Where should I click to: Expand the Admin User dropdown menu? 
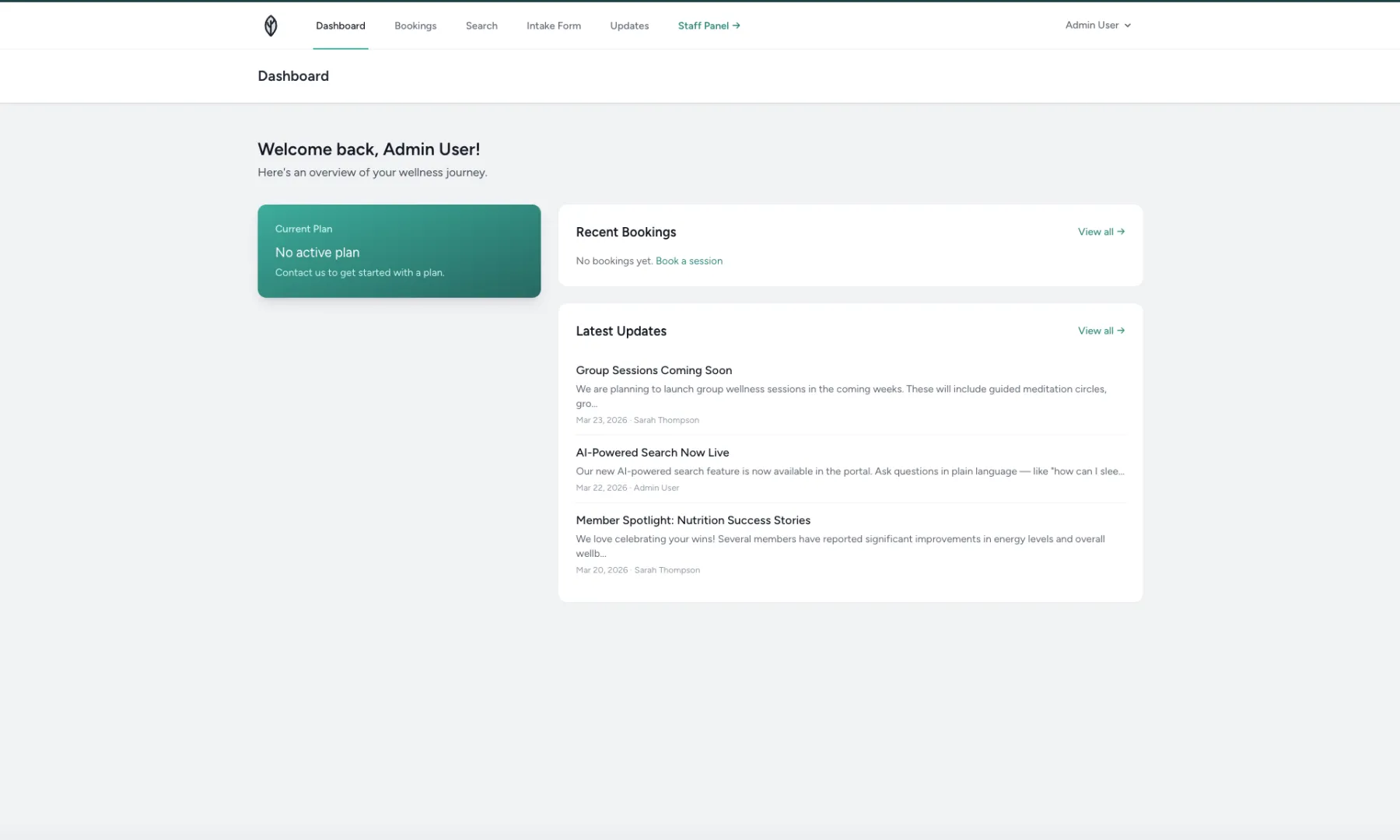click(1097, 25)
